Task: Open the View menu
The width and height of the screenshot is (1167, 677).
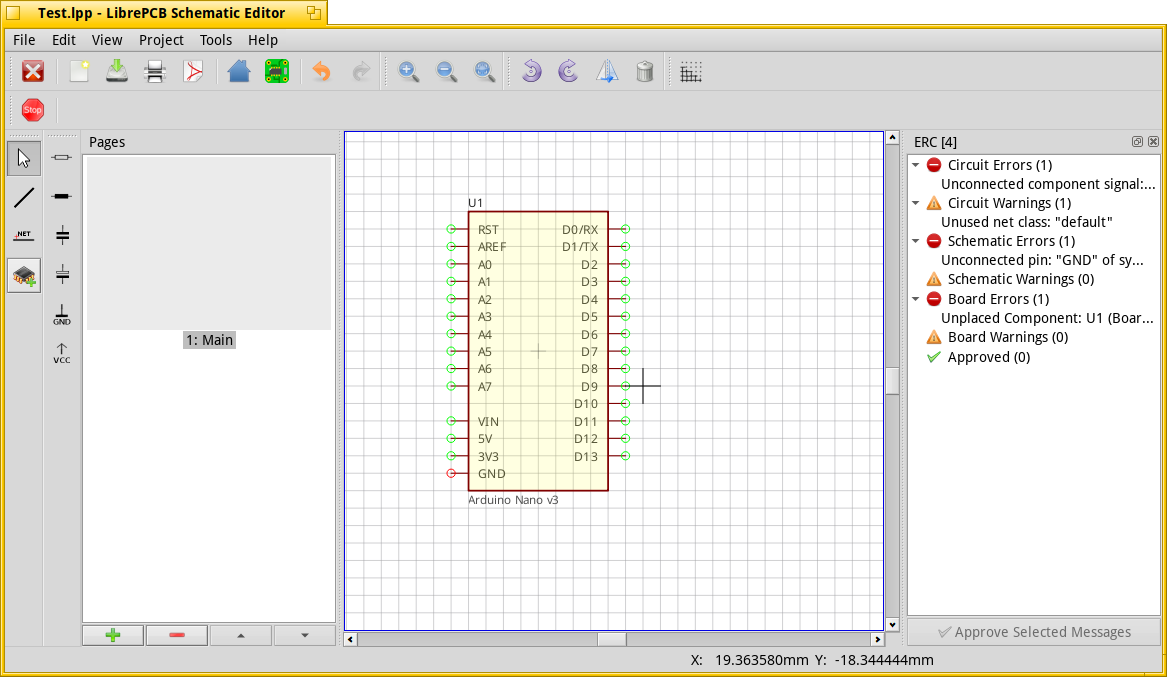Action: pyautogui.click(x=106, y=40)
